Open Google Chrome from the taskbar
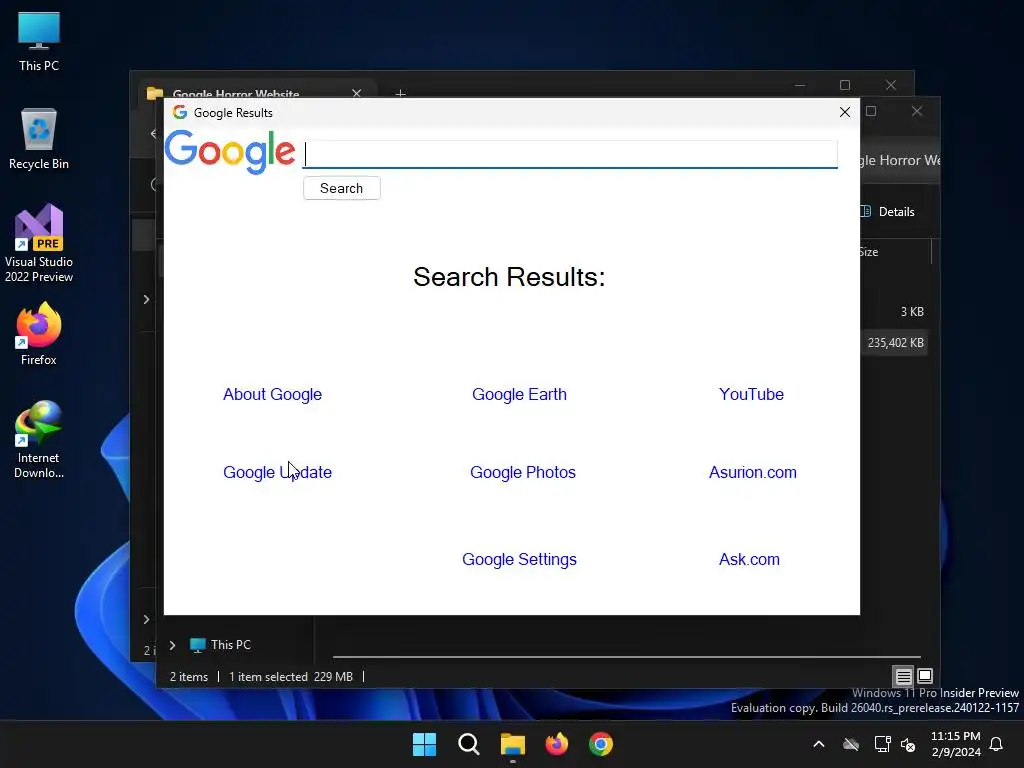The width and height of the screenshot is (1024, 768). 601,744
